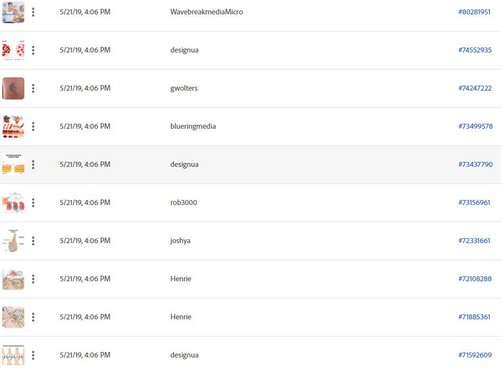The width and height of the screenshot is (501, 368).
Task: Open kebab menu for rob3000 entry
Action: point(33,203)
